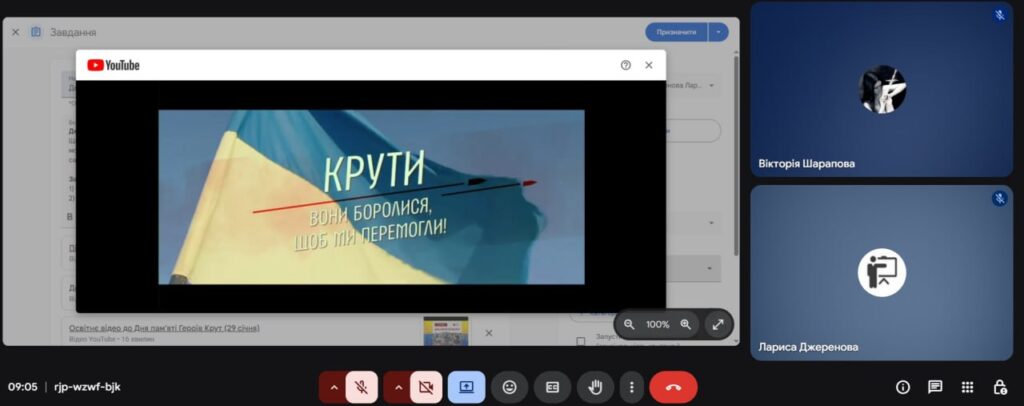
Task: Open the chat panel
Action: point(935,387)
